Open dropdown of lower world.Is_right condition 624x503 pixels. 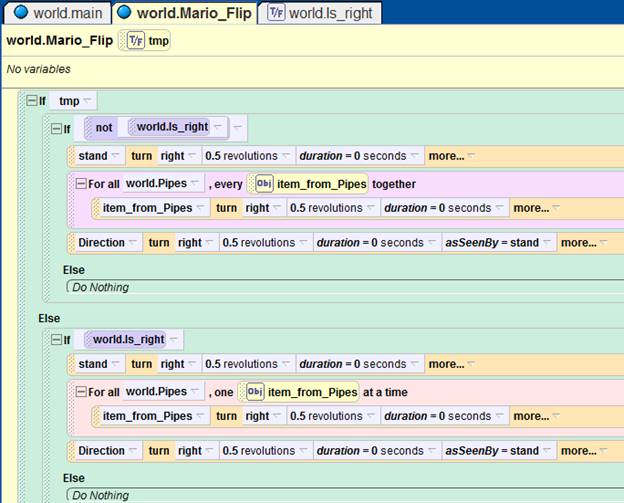click(x=174, y=339)
